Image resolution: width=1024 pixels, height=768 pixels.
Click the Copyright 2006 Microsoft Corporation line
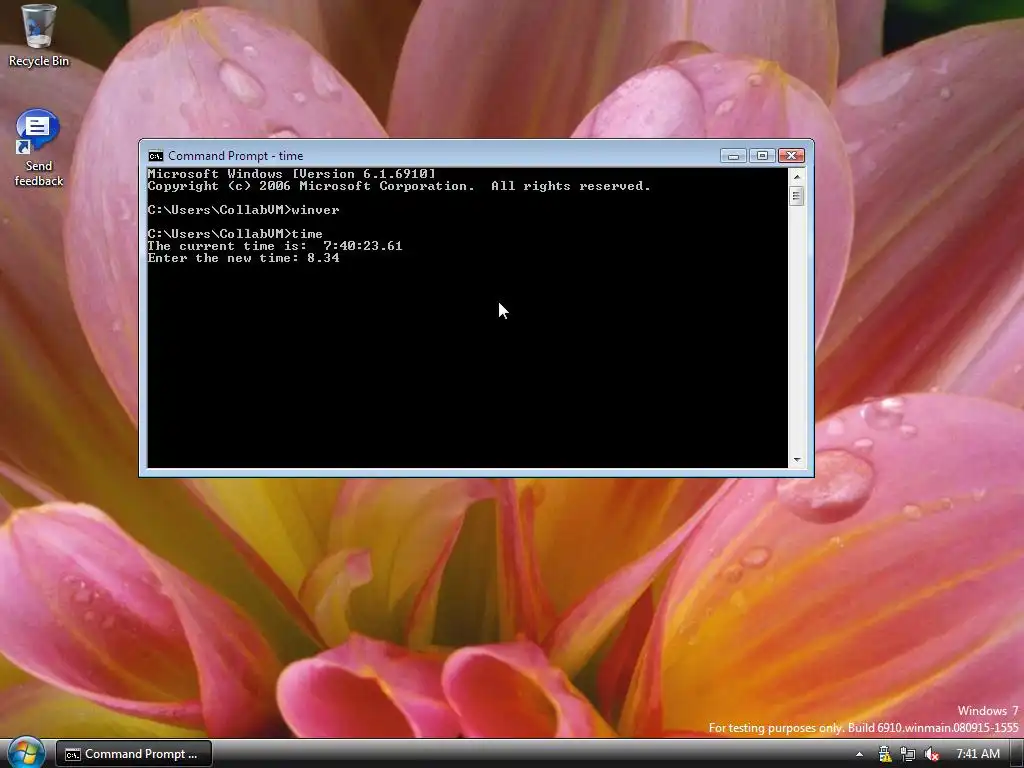(x=399, y=186)
